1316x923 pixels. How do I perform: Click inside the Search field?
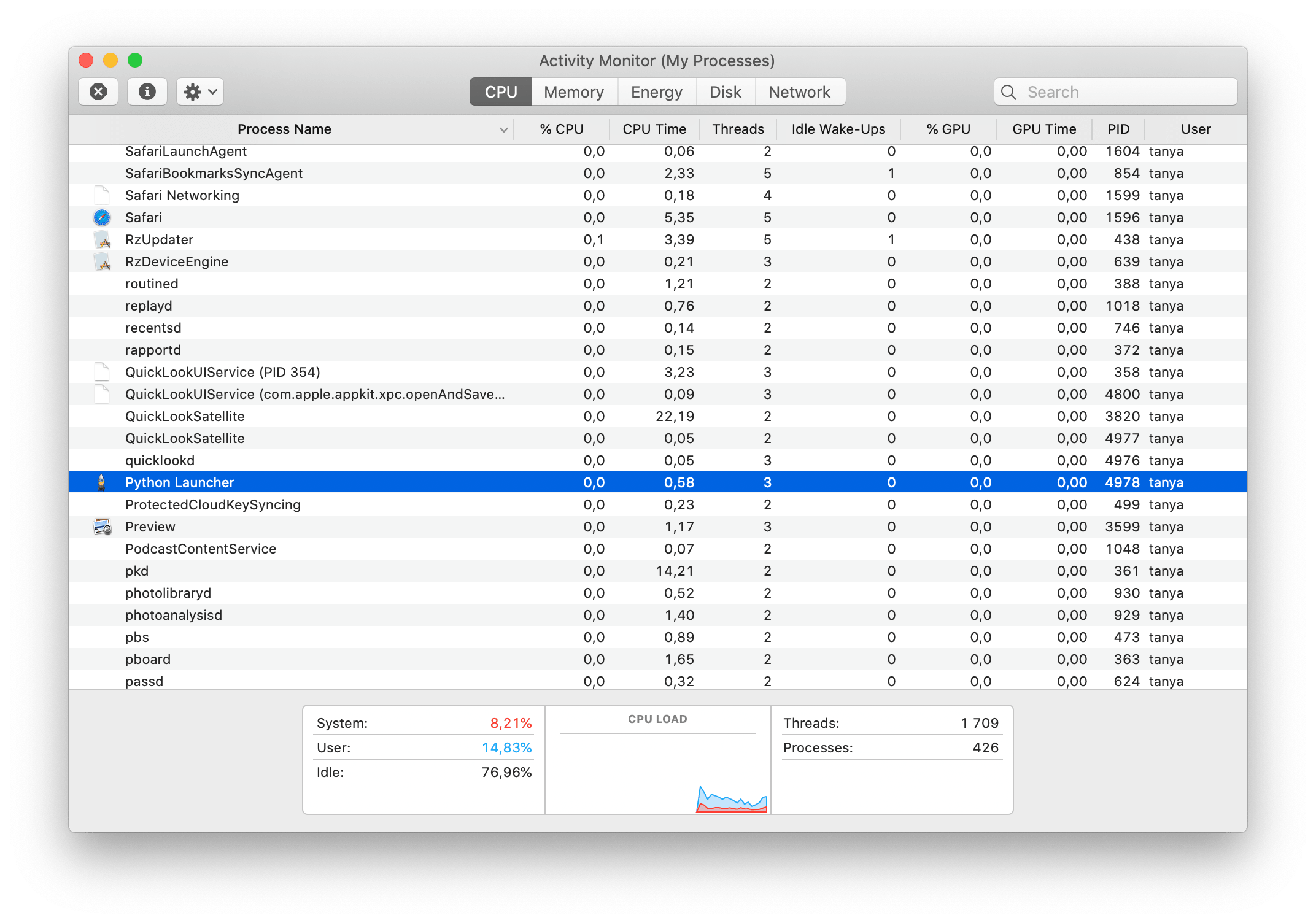(x=1116, y=91)
